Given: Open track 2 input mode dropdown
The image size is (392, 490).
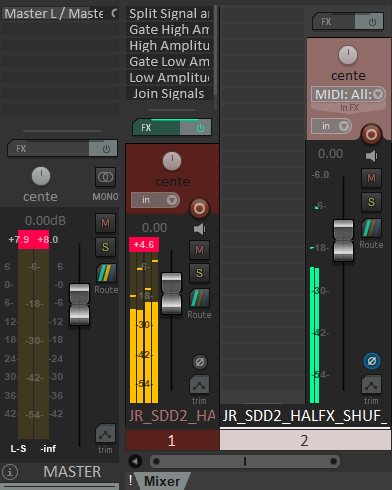Looking at the screenshot, I should [x=331, y=126].
